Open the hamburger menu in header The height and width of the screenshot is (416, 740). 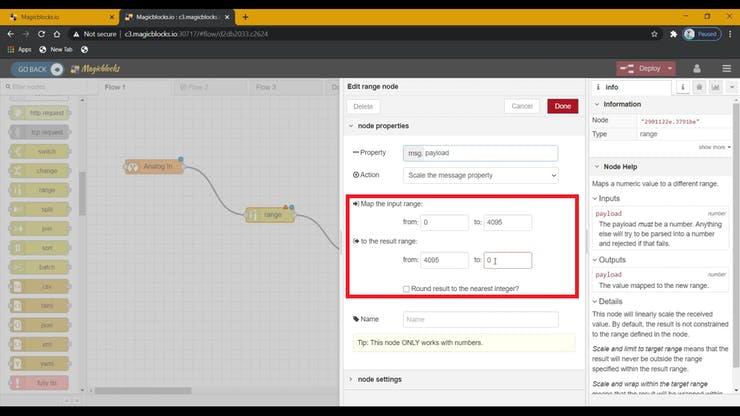(x=726, y=68)
